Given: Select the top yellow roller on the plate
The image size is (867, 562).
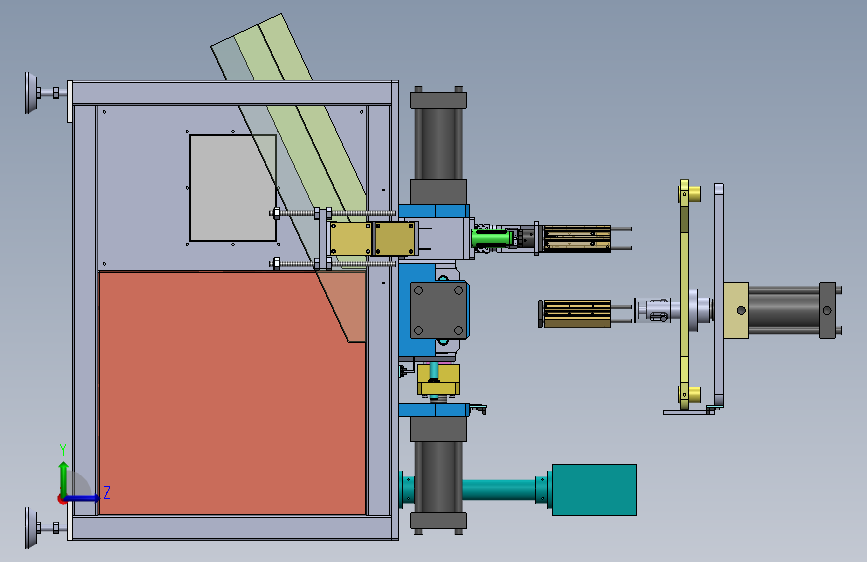Looking at the screenshot, I should click(x=693, y=194).
